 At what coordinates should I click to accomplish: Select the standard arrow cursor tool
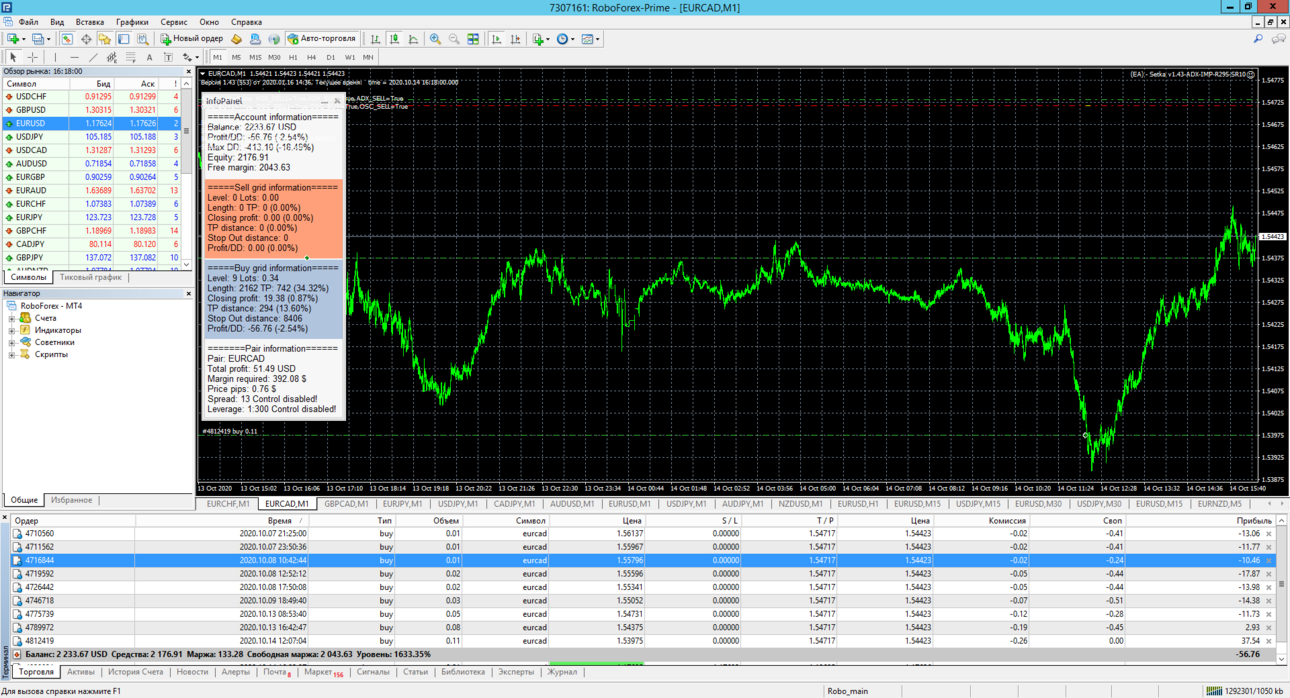[13, 57]
